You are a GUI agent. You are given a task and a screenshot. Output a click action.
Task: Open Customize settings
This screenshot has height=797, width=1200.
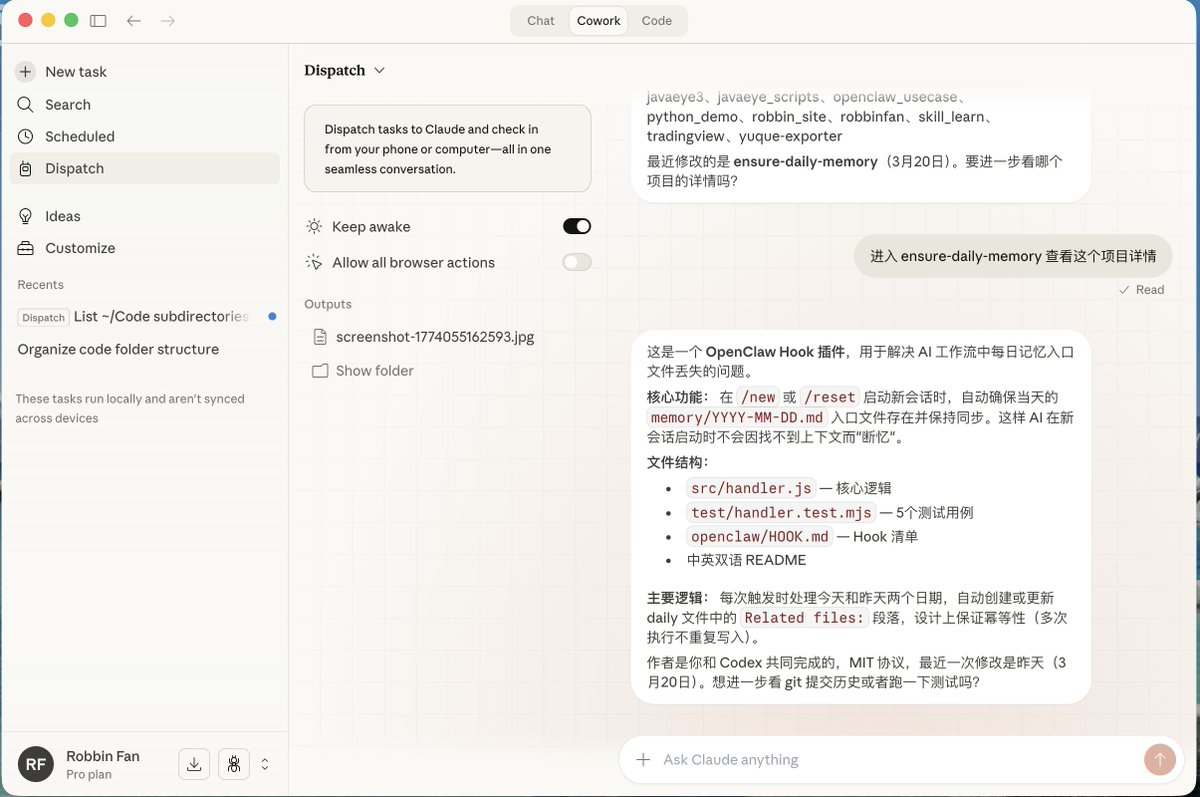[80, 248]
